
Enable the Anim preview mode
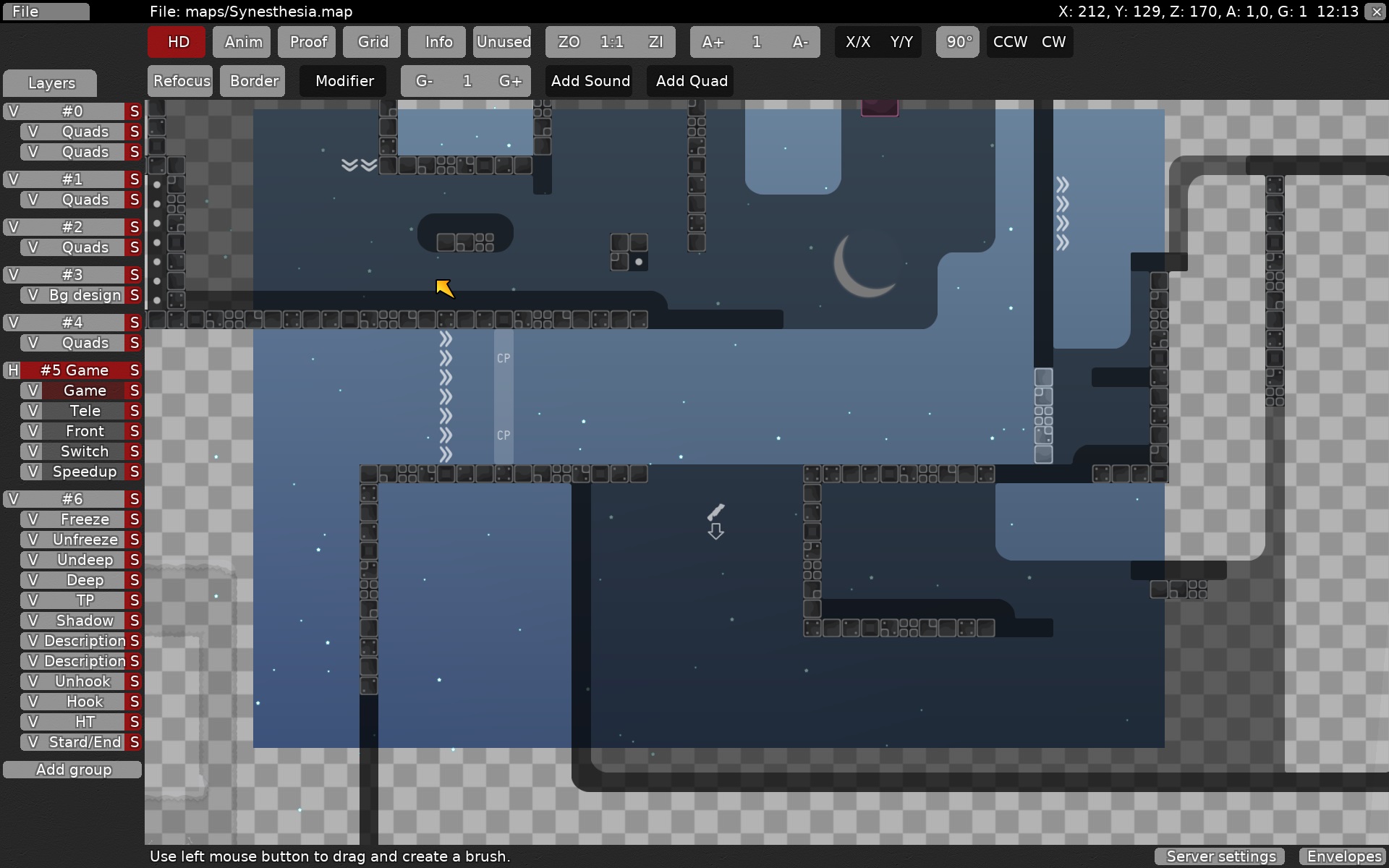[x=241, y=41]
